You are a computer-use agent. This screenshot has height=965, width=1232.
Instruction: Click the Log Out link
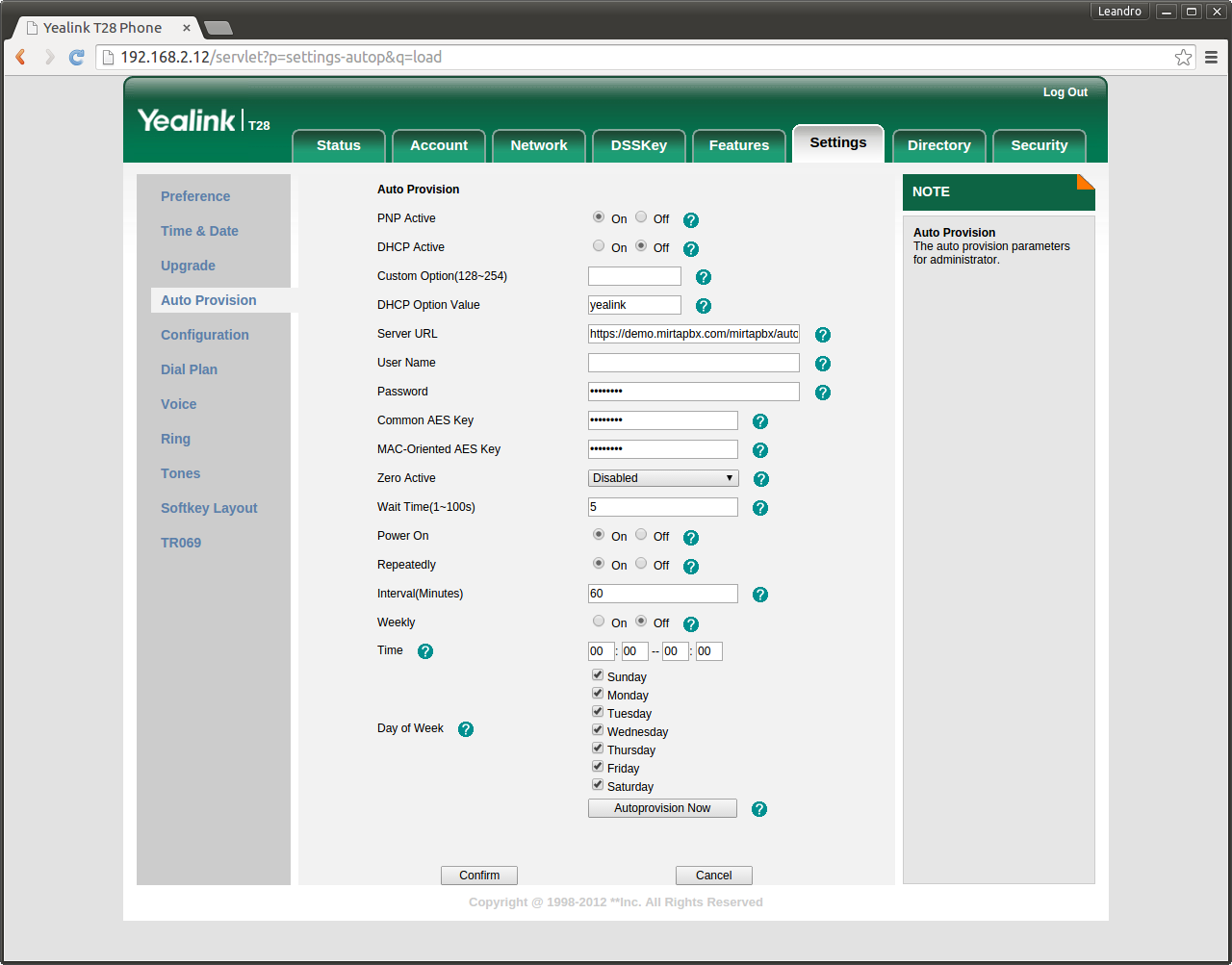click(x=1065, y=92)
